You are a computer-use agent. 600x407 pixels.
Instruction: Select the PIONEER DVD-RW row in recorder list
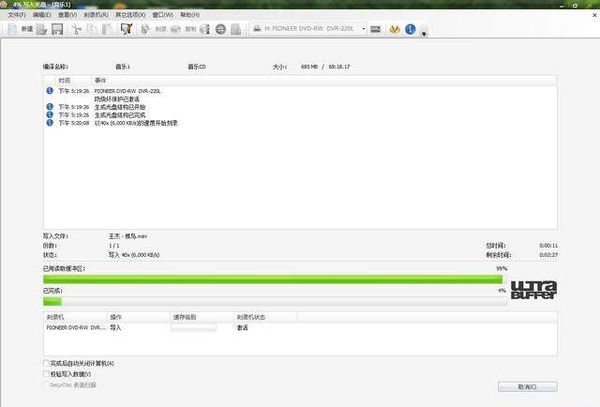coord(75,327)
